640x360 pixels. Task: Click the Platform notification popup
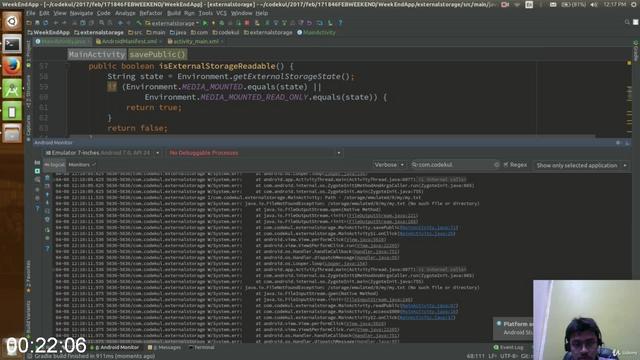[x=513, y=328]
